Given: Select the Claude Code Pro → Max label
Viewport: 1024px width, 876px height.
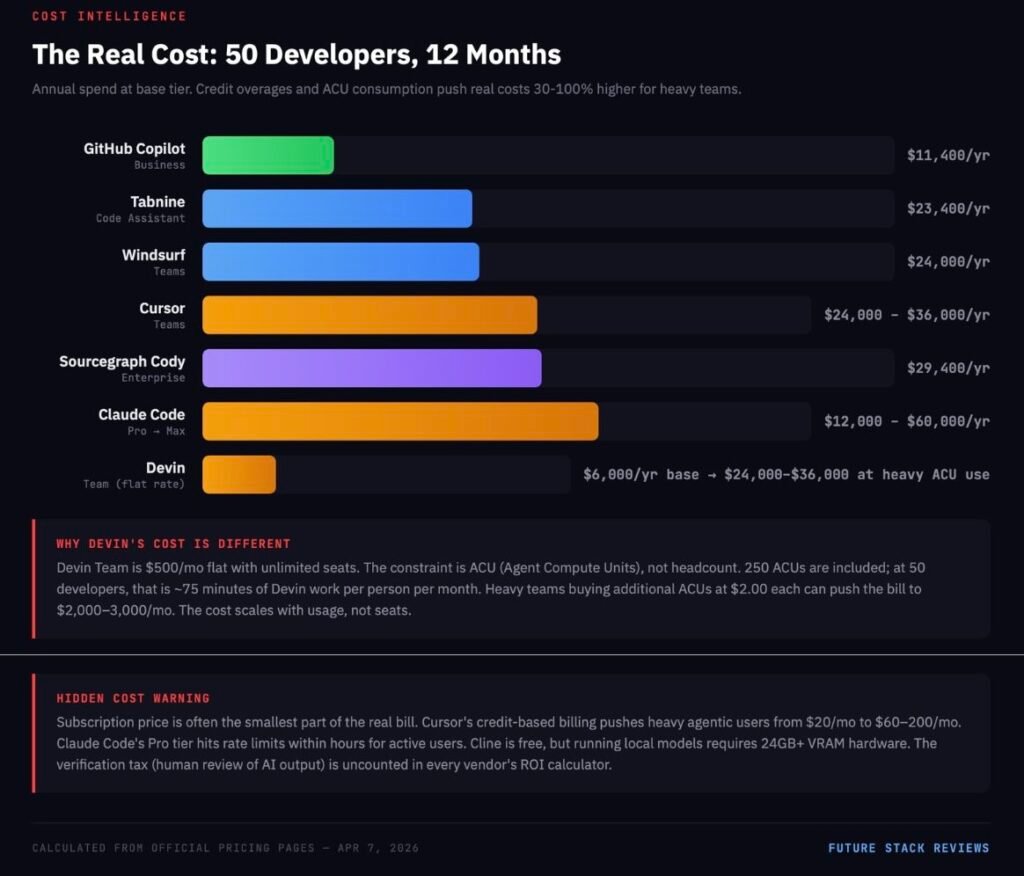Looking at the screenshot, I should pos(159,430).
